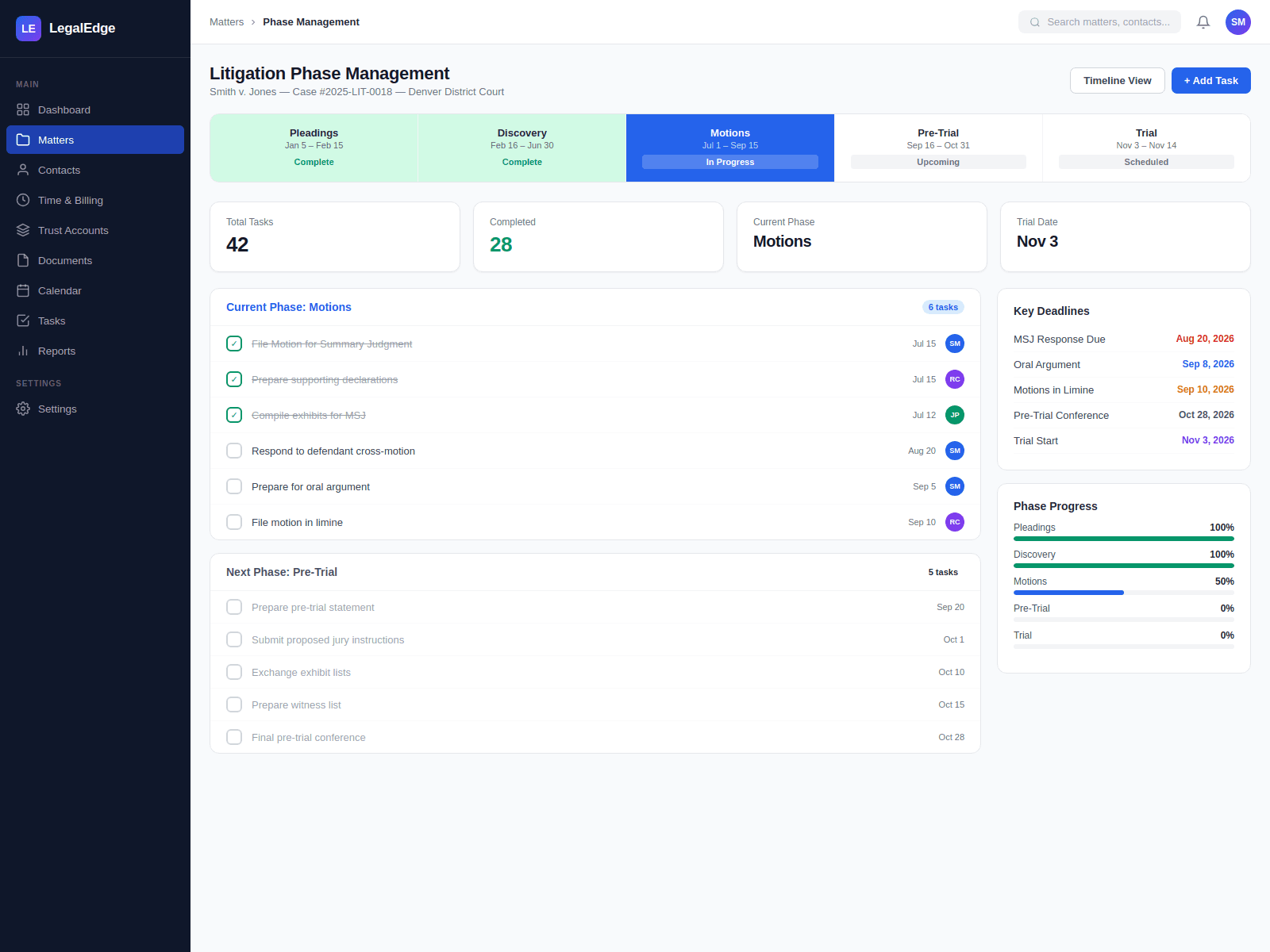The height and width of the screenshot is (952, 1270).
Task: Click the Trust Accounts layers icon
Action: 23,230
